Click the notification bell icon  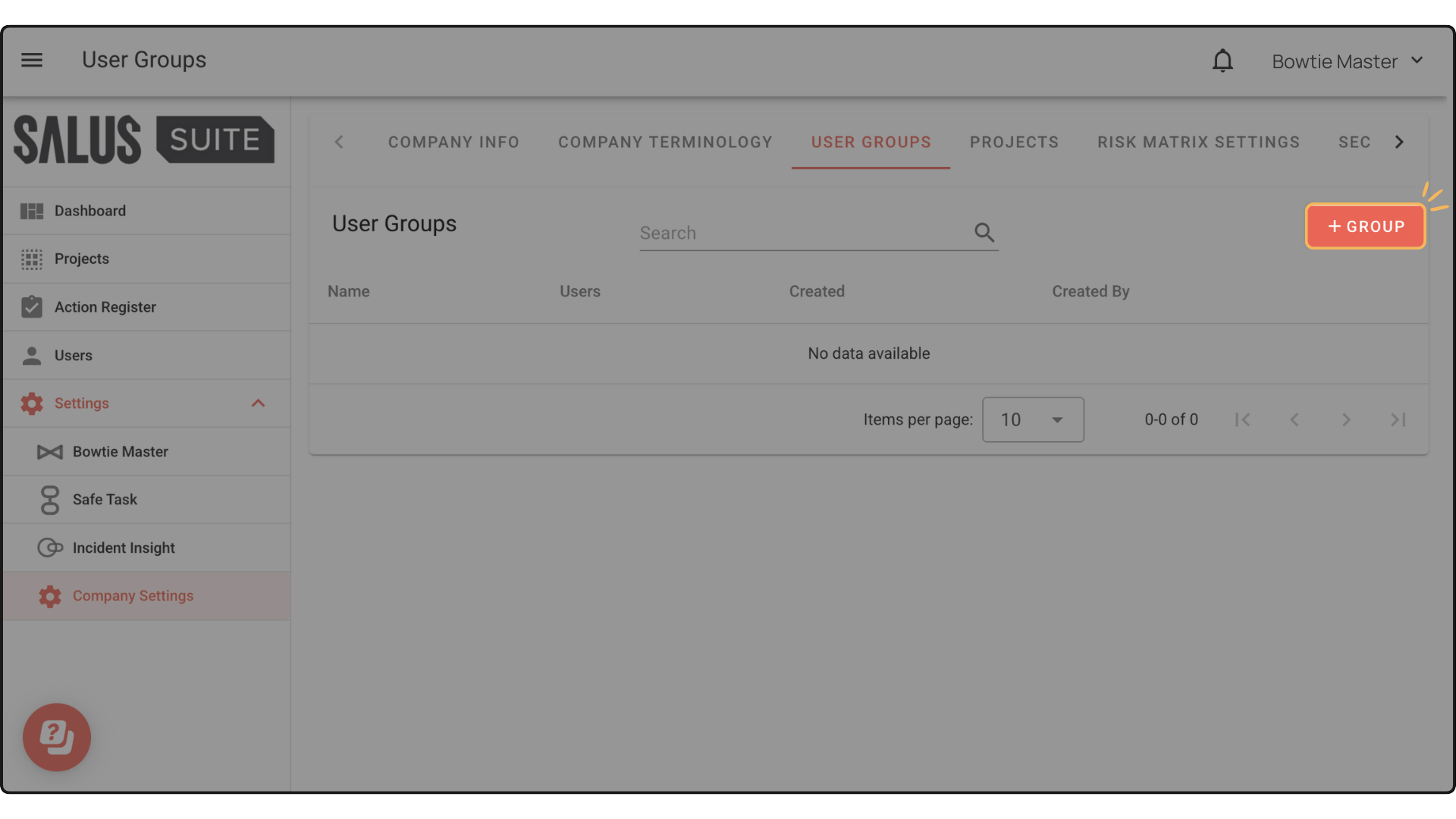[1222, 61]
